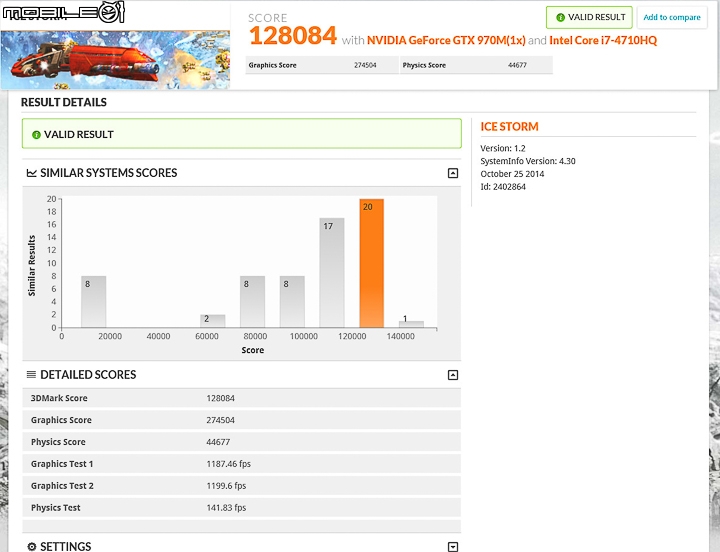Click the 3DMark Score row label

tap(59, 398)
